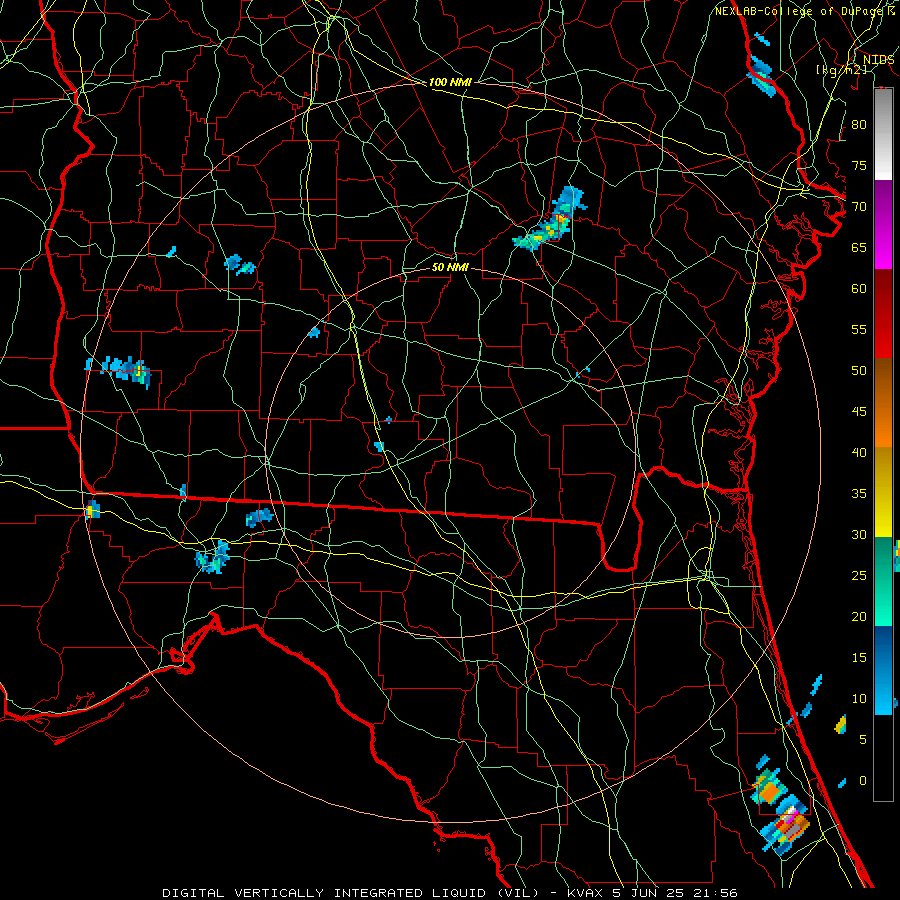
Task: Pick the blue segment of the color scale
Action: [883, 670]
